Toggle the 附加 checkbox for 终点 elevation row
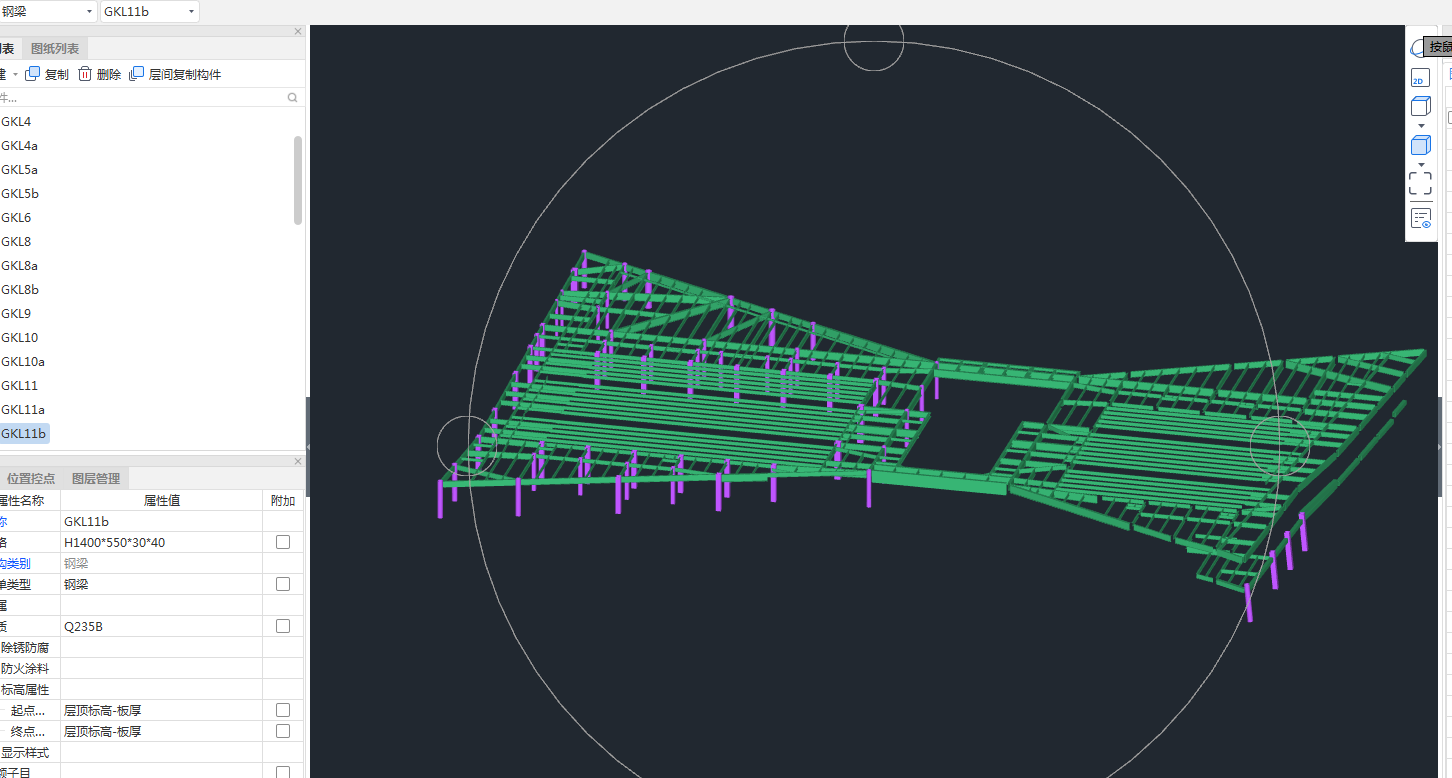The image size is (1452, 778). [283, 731]
